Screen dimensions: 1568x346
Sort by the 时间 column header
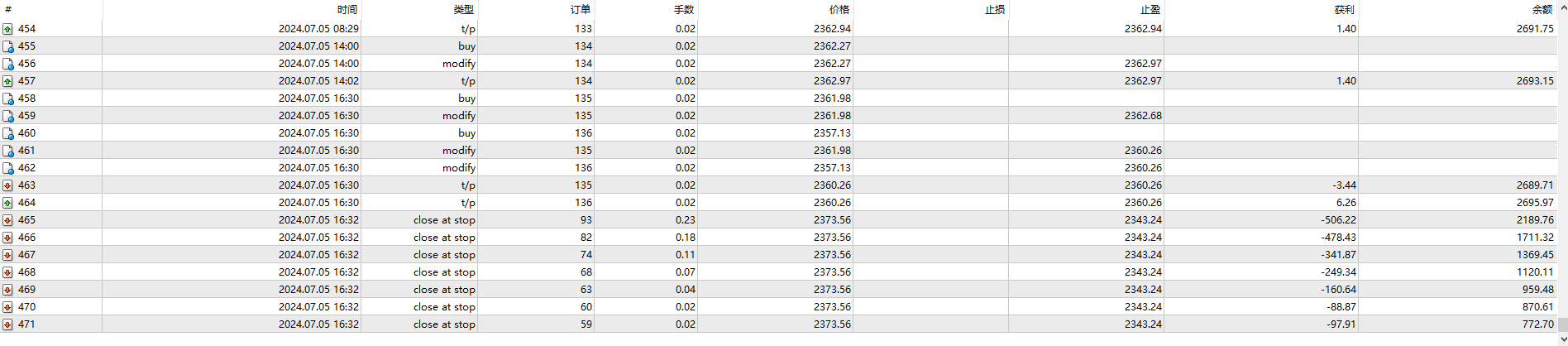tap(347, 10)
